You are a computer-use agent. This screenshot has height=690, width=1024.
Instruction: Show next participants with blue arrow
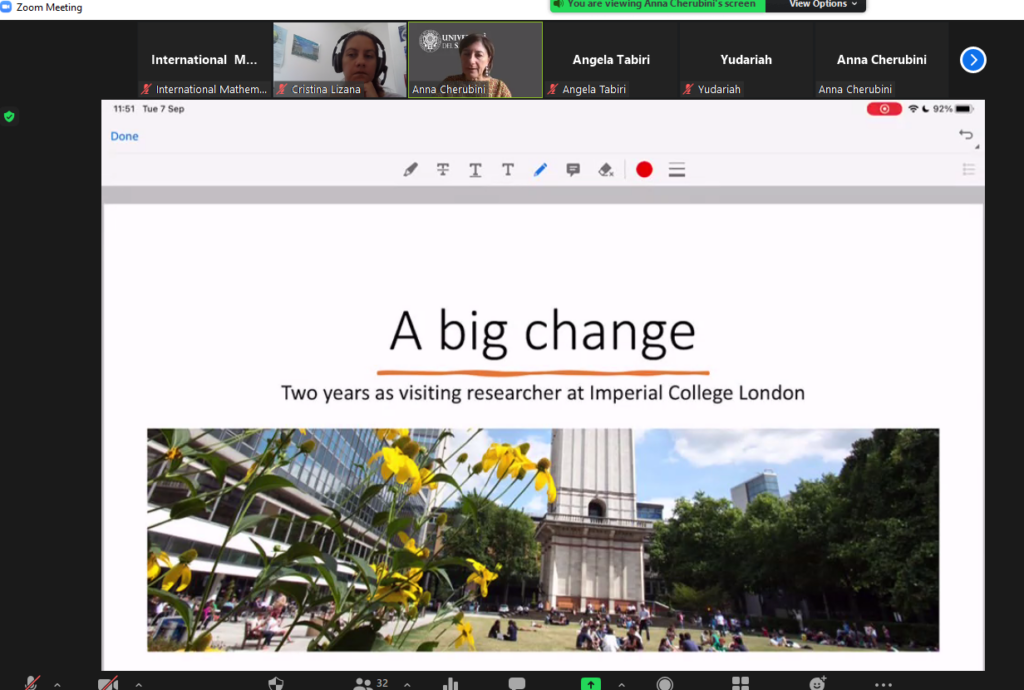(972, 60)
